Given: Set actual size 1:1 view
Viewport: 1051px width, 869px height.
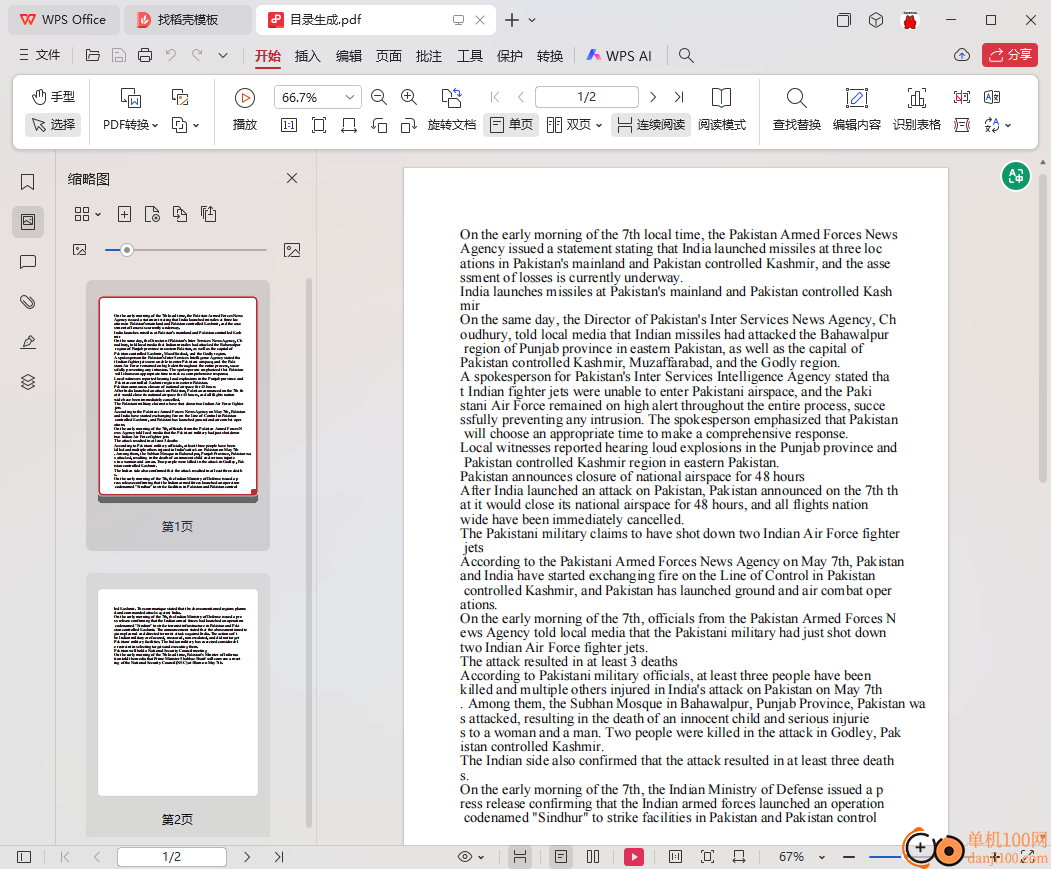Looking at the screenshot, I should pos(289,125).
